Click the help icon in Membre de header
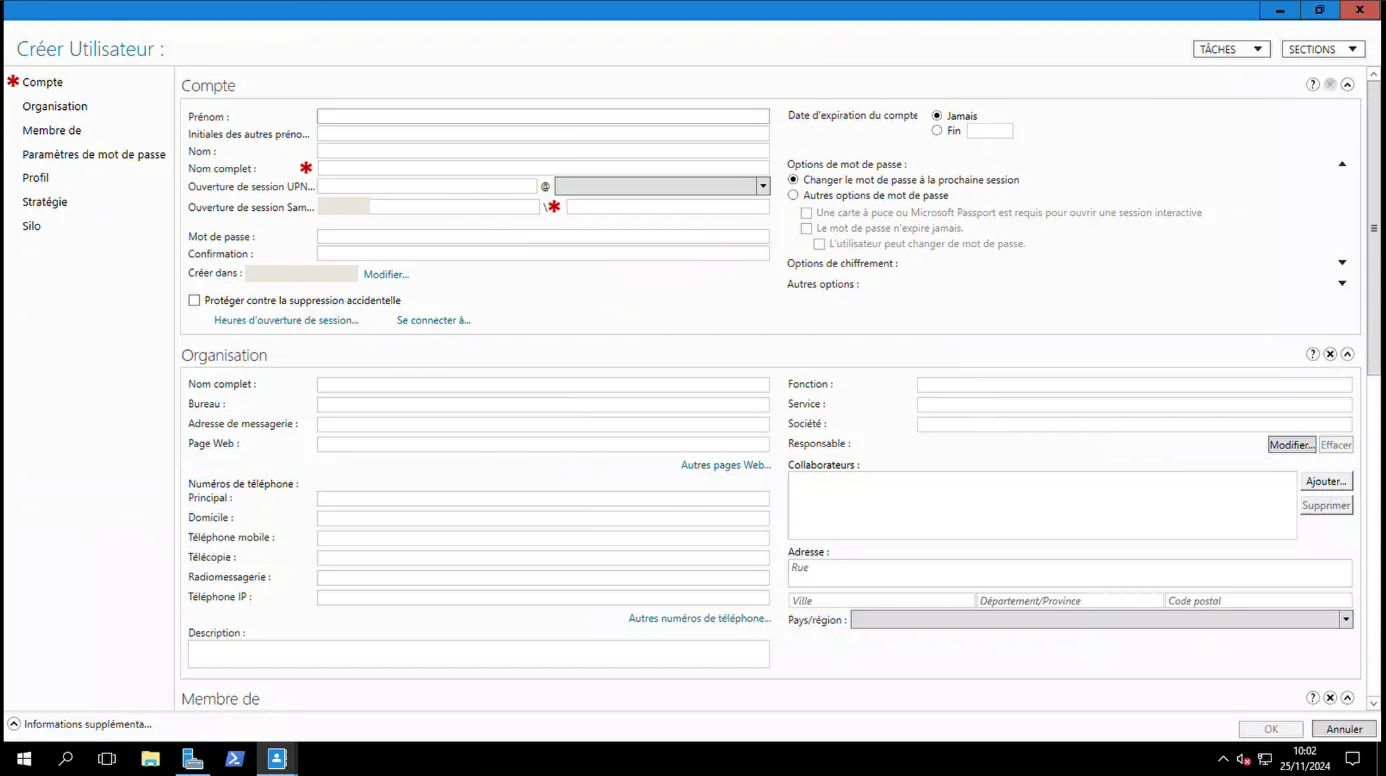Image resolution: width=1386 pixels, height=776 pixels. coord(1313,698)
